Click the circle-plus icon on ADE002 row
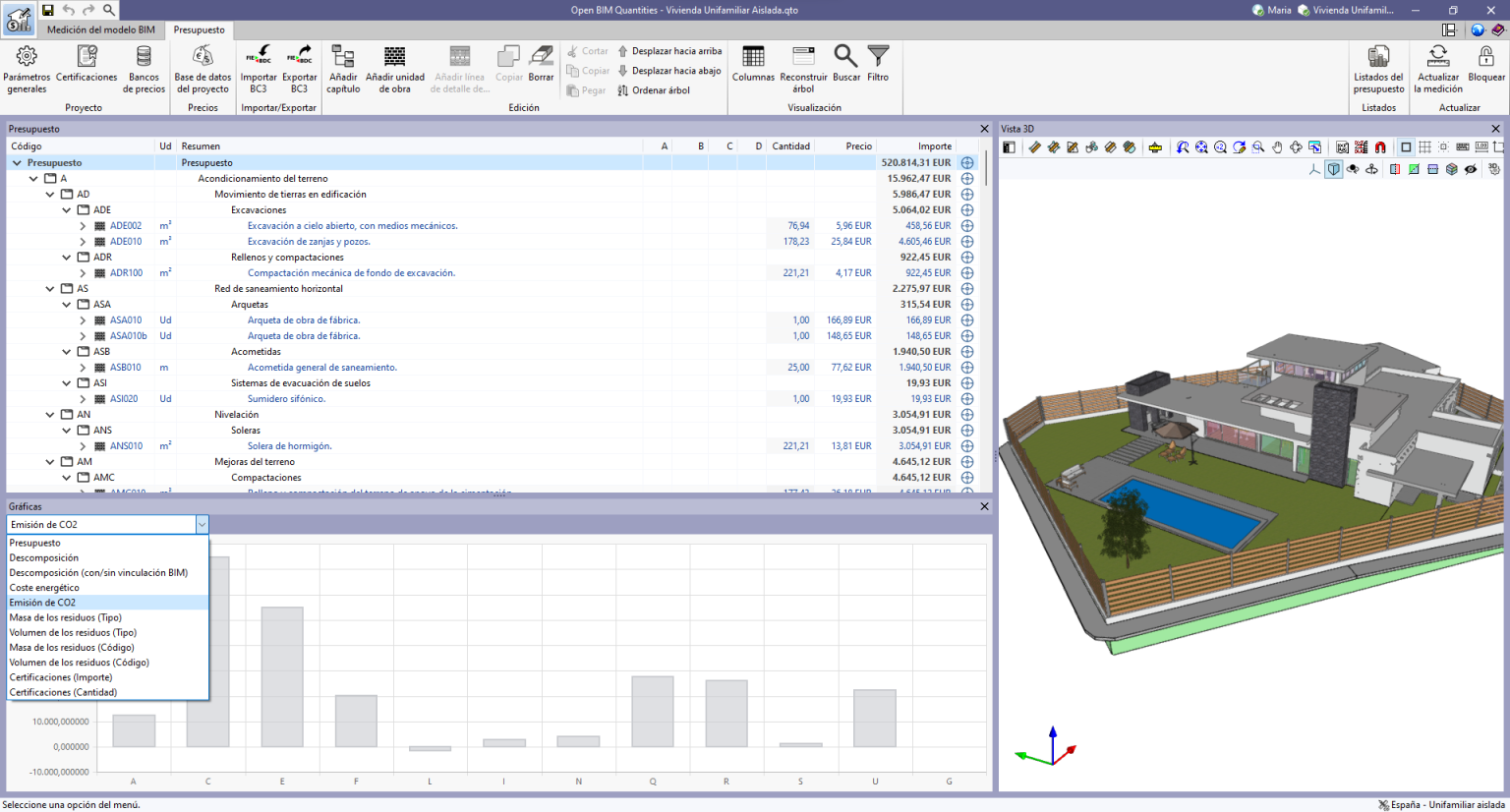The width and height of the screenshot is (1510, 812). (x=967, y=226)
